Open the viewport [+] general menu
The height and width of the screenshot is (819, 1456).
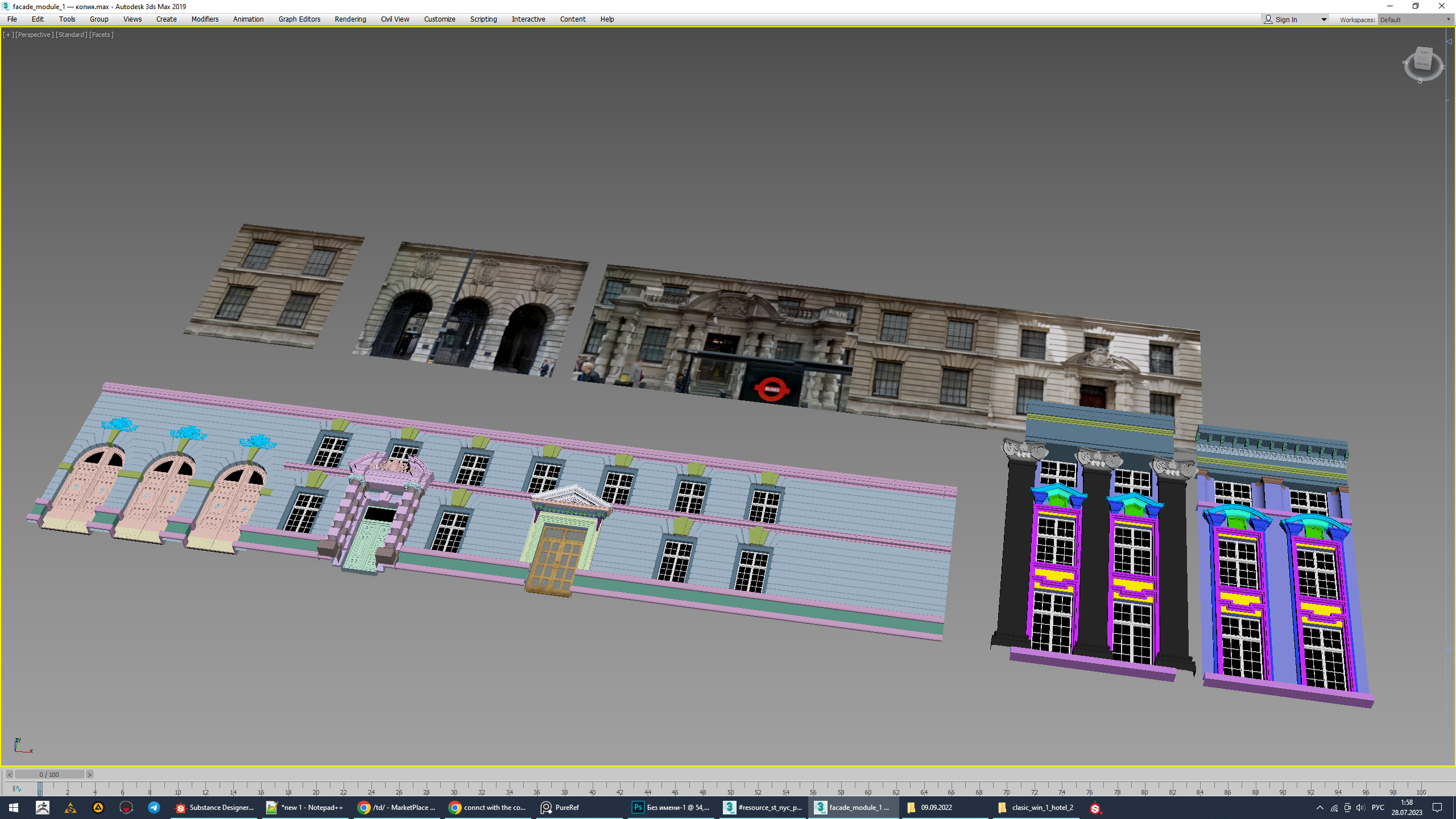(8, 35)
